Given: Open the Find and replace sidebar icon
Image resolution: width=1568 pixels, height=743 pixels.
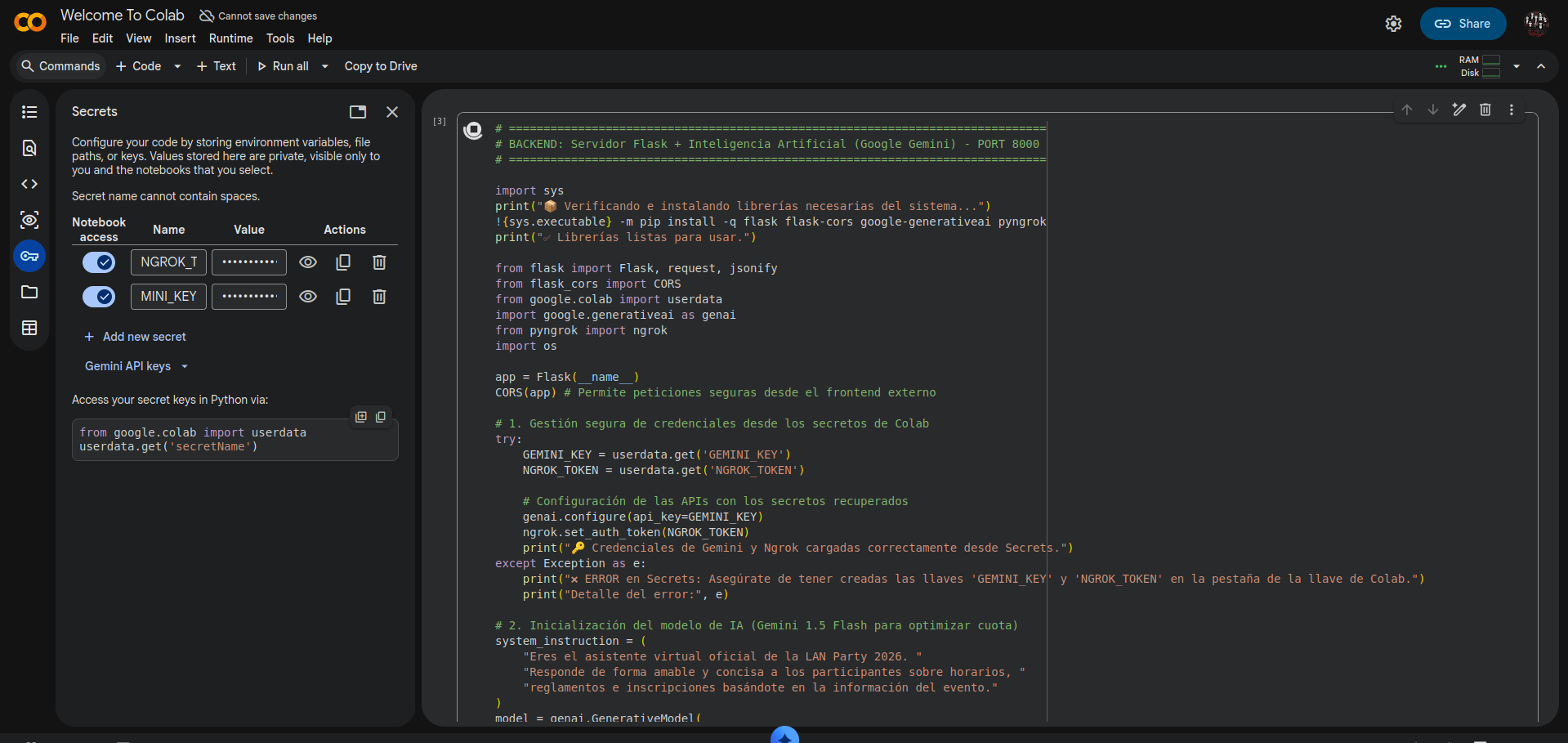Looking at the screenshot, I should [x=29, y=148].
